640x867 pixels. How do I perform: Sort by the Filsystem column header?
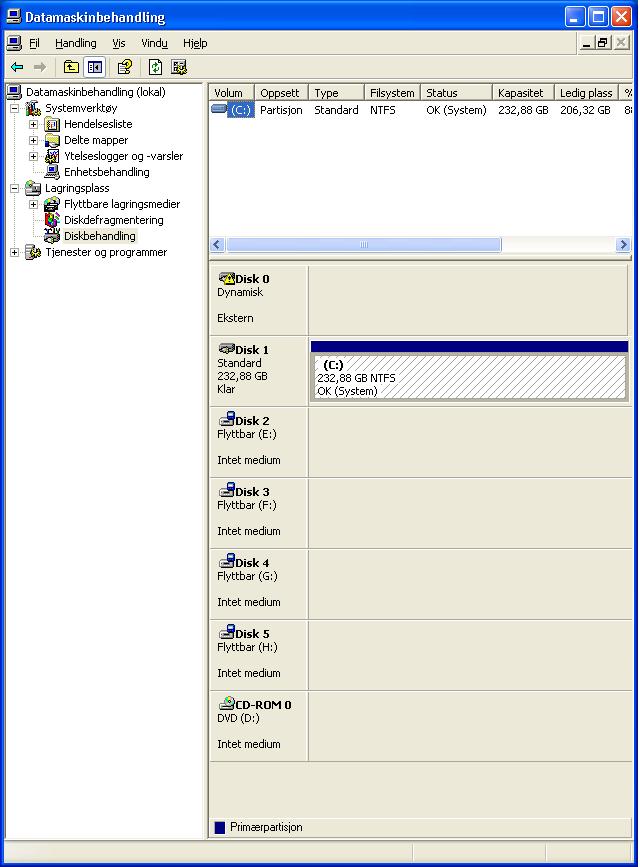[x=392, y=92]
